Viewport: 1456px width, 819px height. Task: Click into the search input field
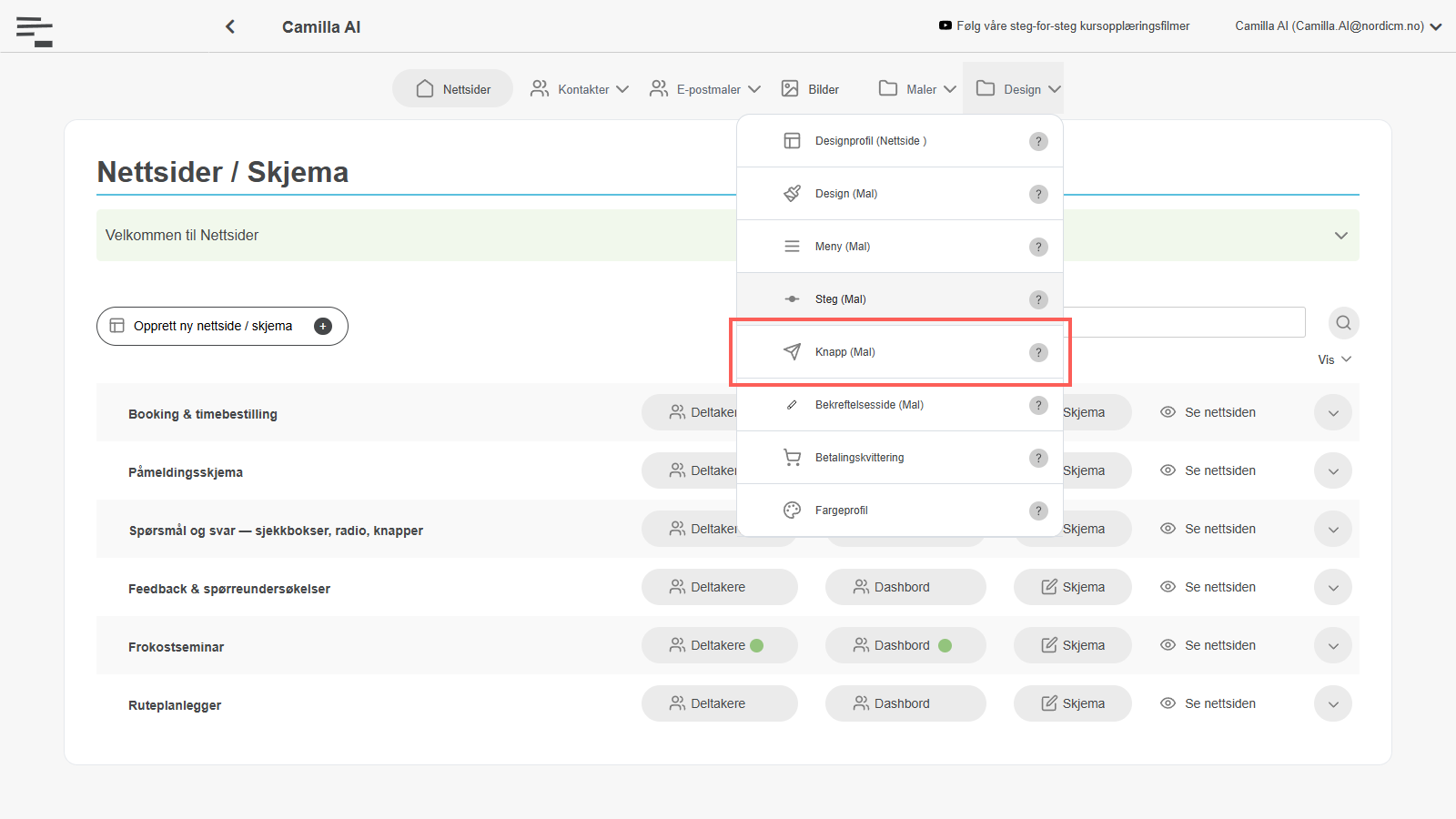(x=1184, y=322)
